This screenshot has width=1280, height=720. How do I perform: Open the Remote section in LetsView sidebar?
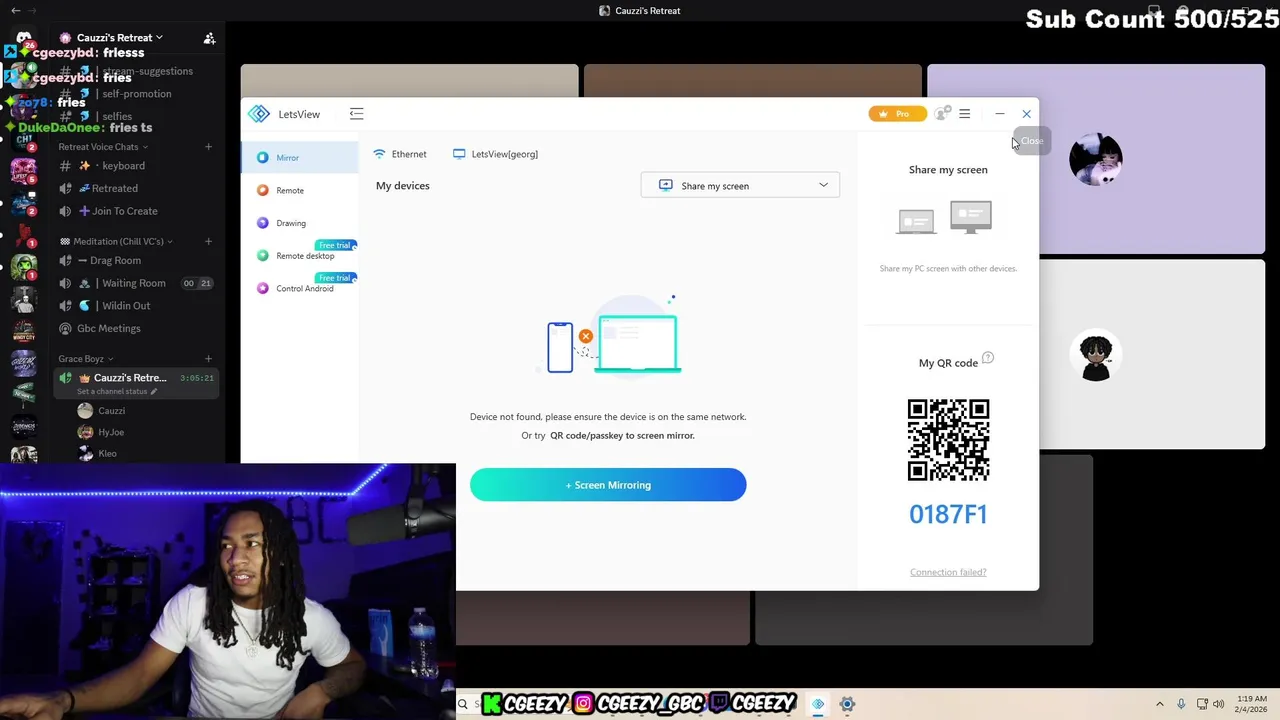tap(299, 190)
